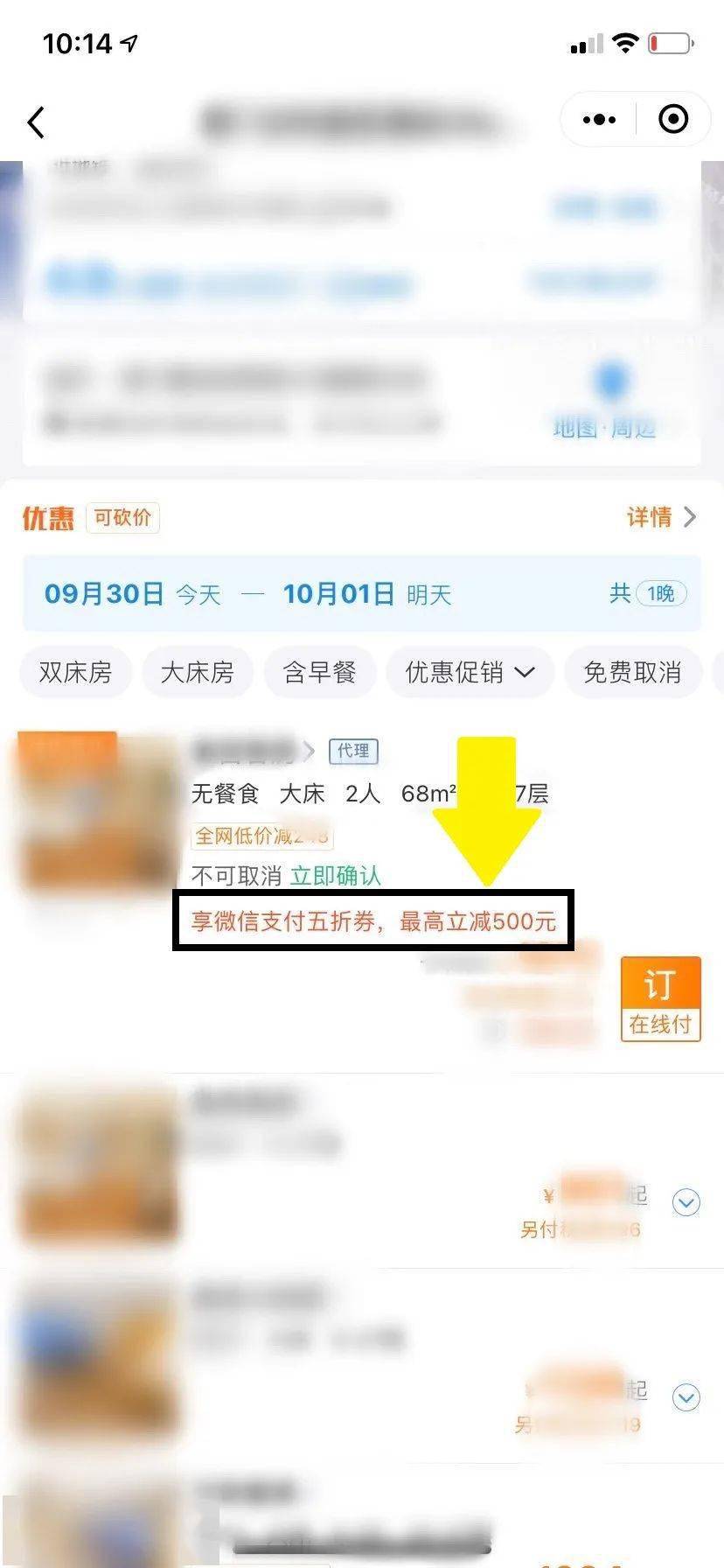
Task: Tap the back arrow icon
Action: click(36, 122)
